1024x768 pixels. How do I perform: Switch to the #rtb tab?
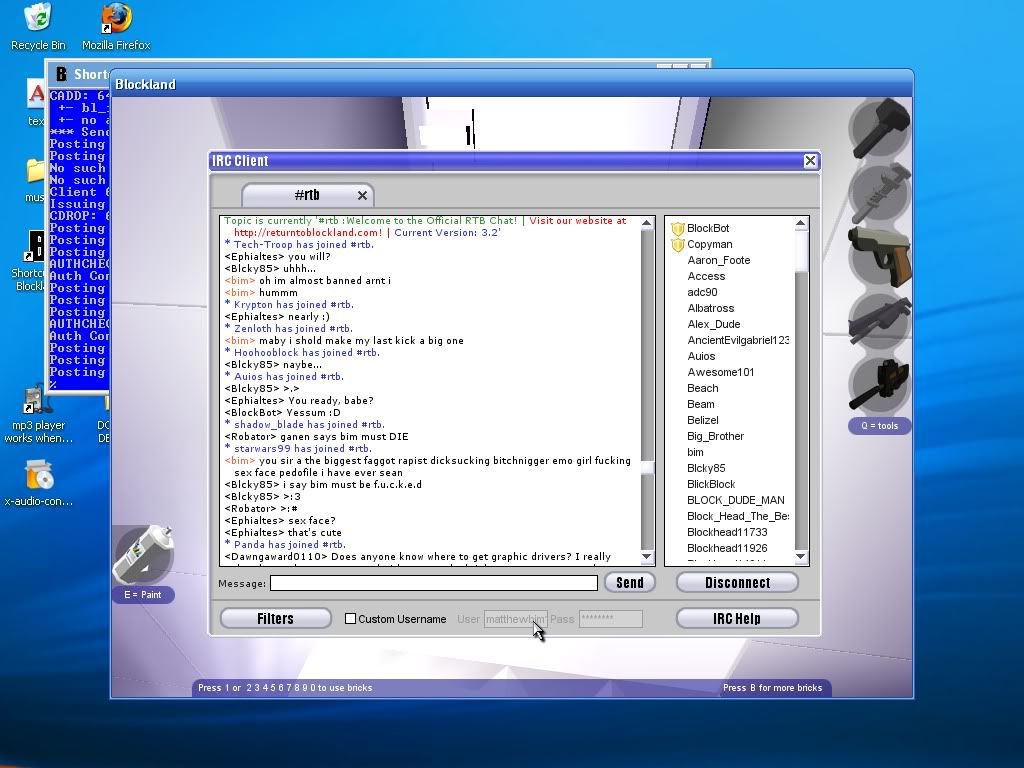tap(307, 195)
